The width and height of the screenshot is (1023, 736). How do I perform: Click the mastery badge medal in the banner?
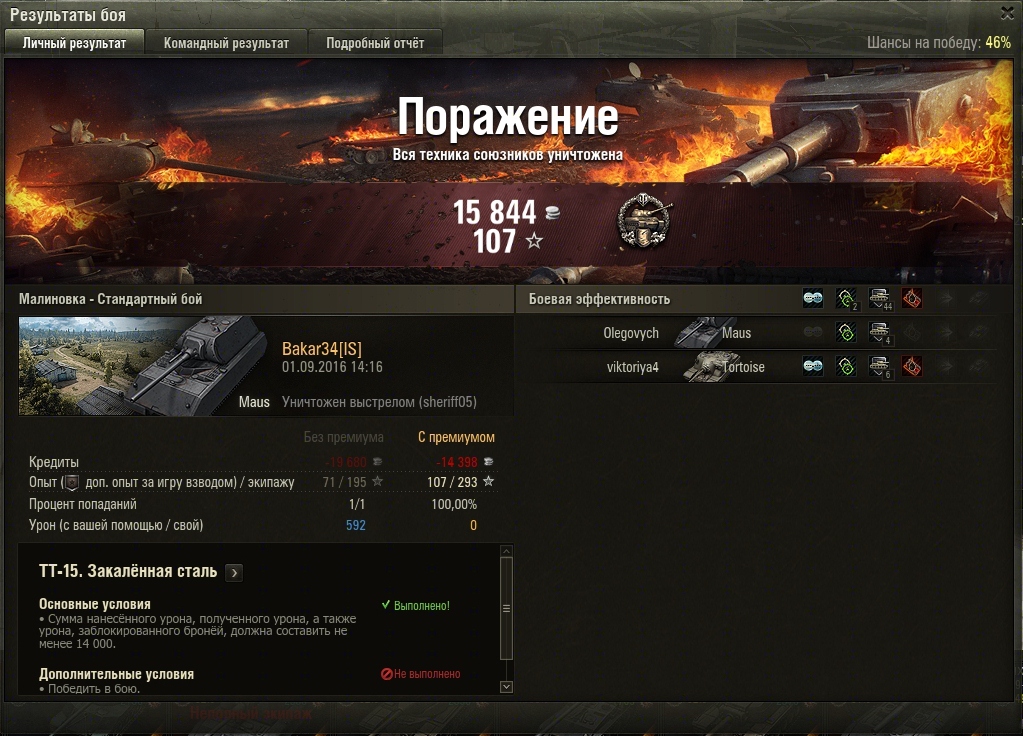click(x=644, y=220)
